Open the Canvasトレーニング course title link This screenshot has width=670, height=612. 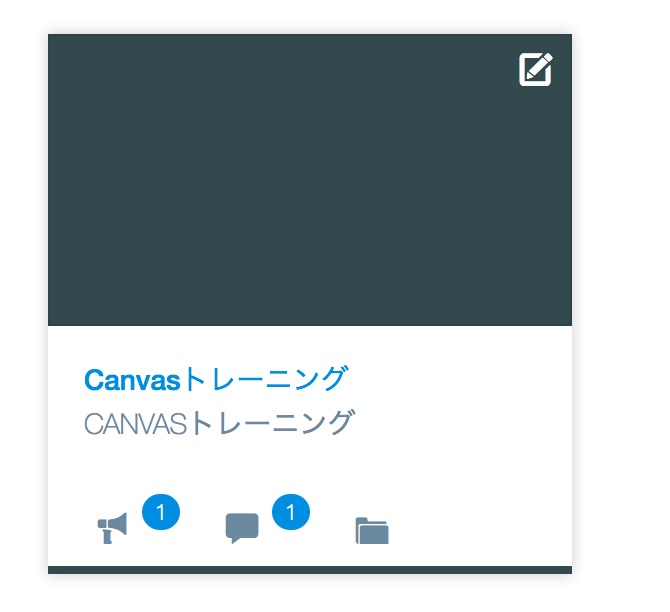(x=216, y=380)
